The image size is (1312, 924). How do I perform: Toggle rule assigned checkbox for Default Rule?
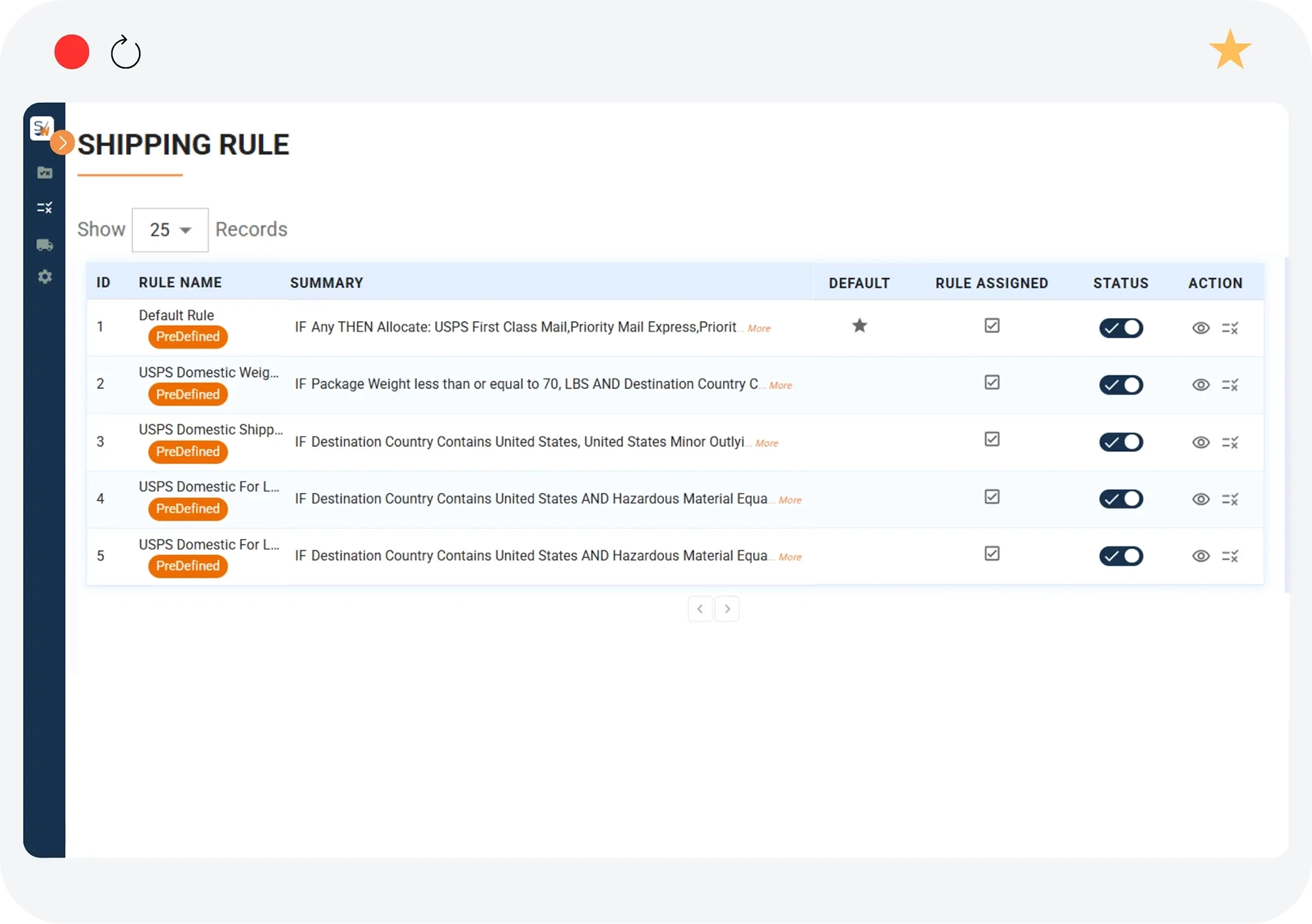pyautogui.click(x=992, y=325)
